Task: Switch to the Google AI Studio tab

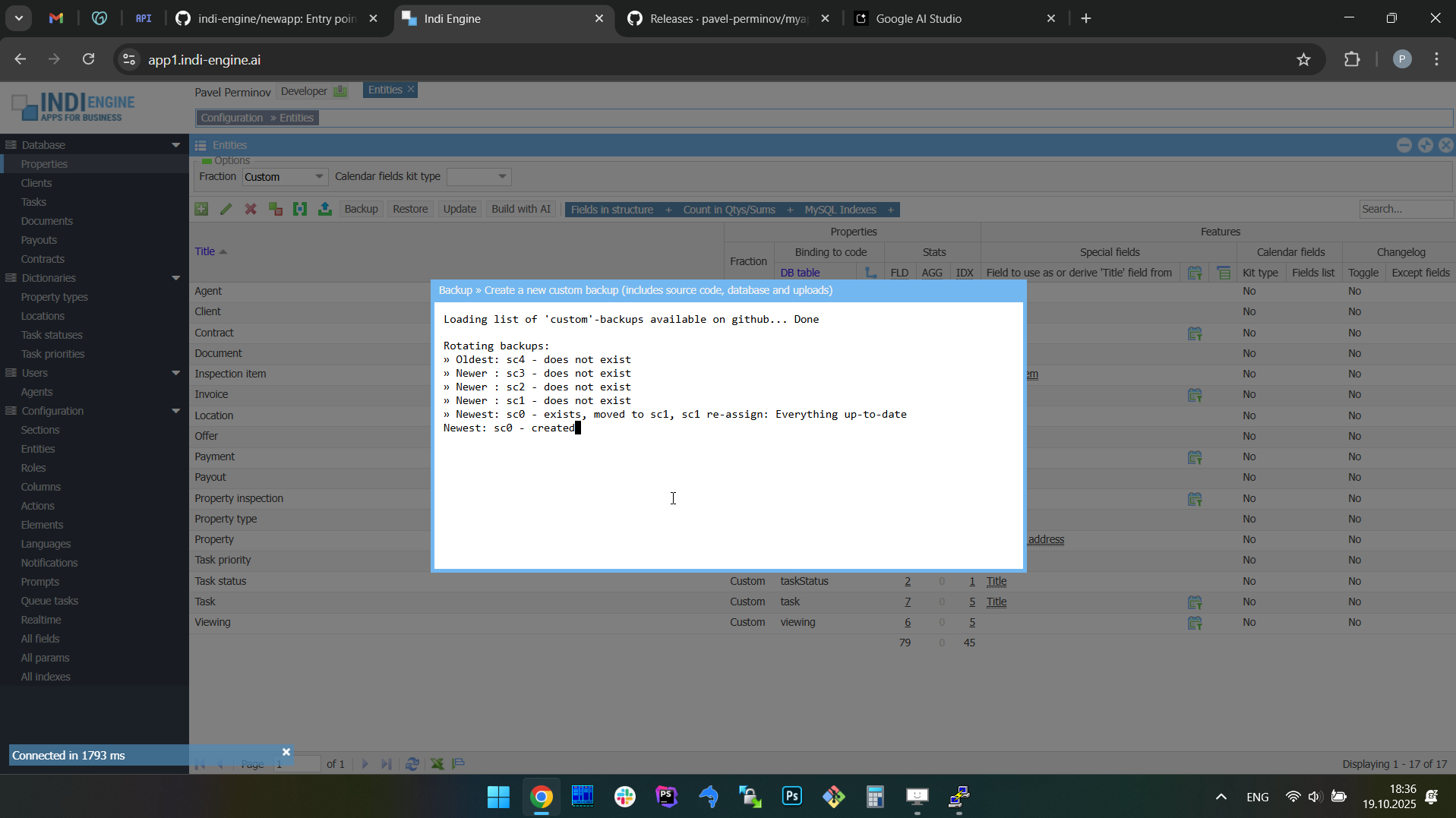Action: [x=918, y=19]
